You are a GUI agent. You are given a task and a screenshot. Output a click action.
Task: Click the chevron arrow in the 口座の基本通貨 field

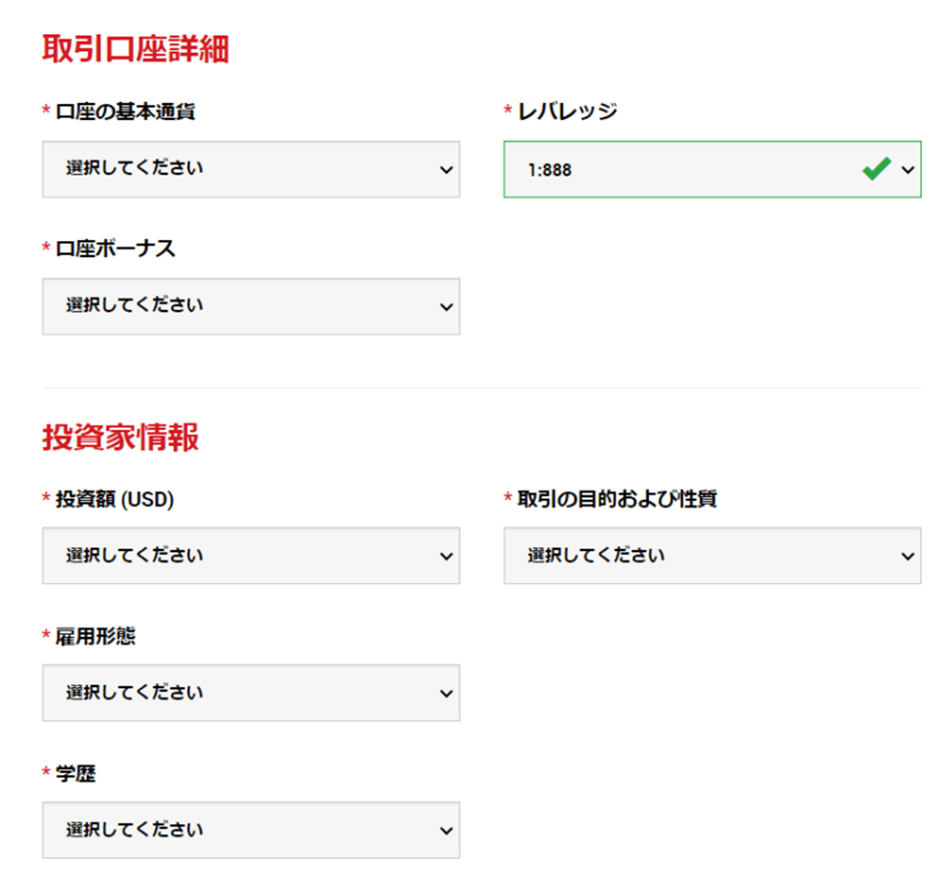click(x=446, y=170)
